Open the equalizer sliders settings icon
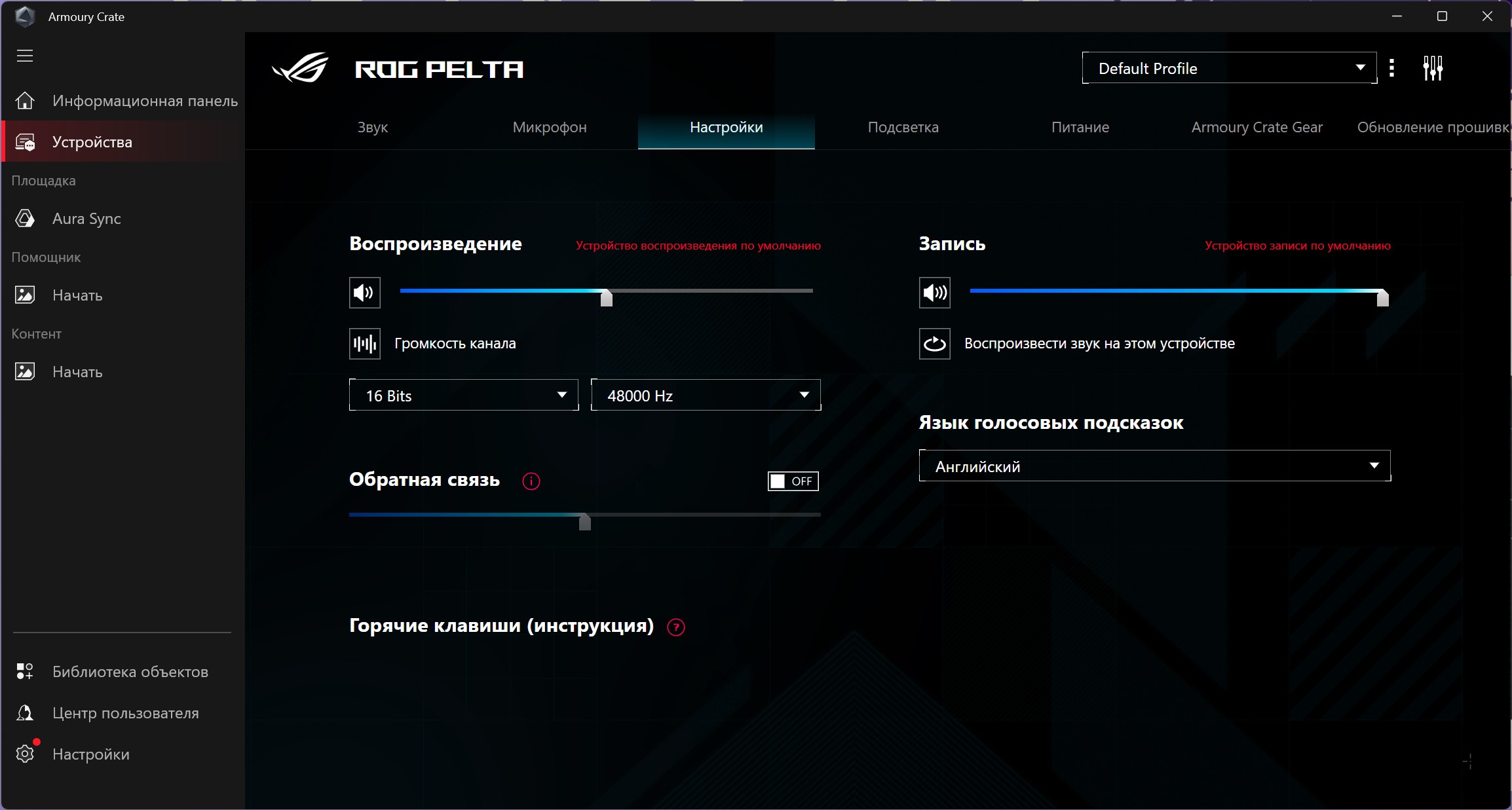Viewport: 1512px width, 810px height. tap(1433, 68)
